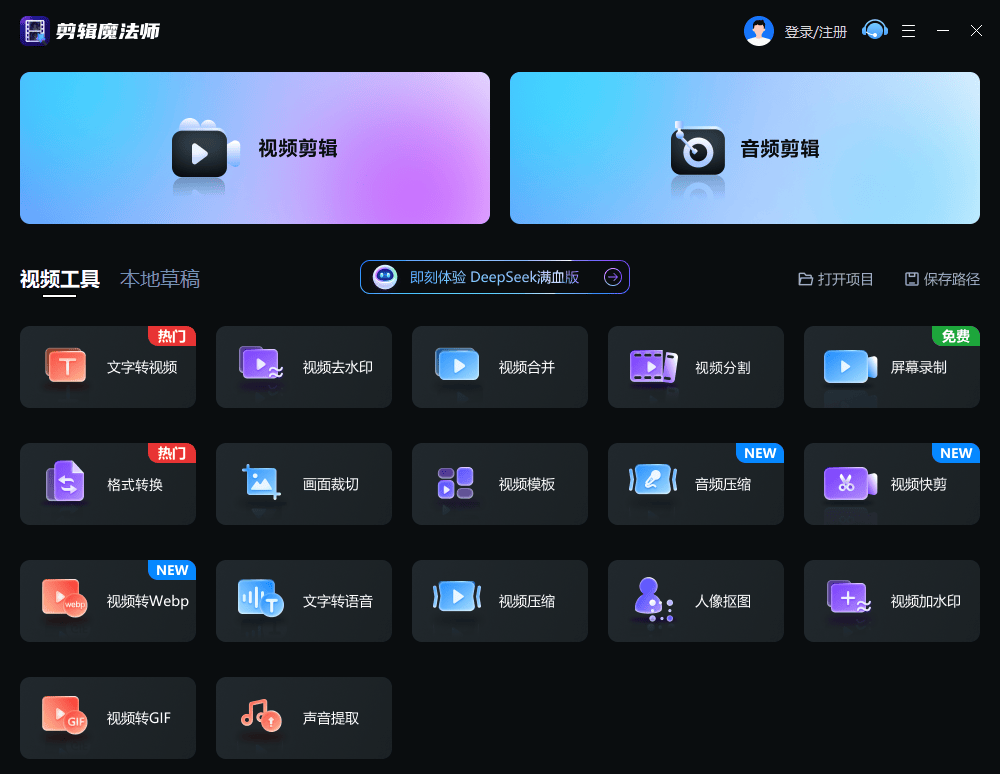Select the 视频合并 video merge tool
The width and height of the screenshot is (1000, 774).
pyautogui.click(x=500, y=367)
